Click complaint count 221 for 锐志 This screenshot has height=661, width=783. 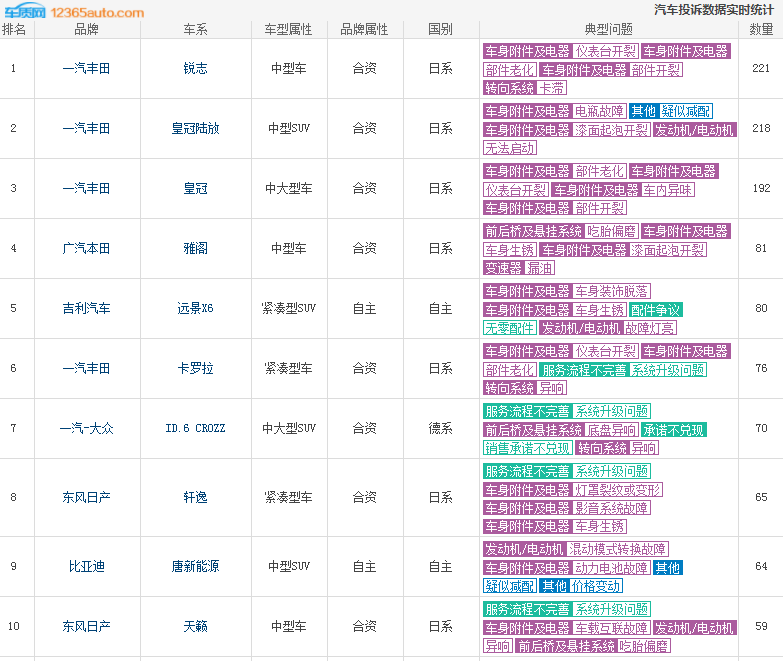click(x=761, y=68)
